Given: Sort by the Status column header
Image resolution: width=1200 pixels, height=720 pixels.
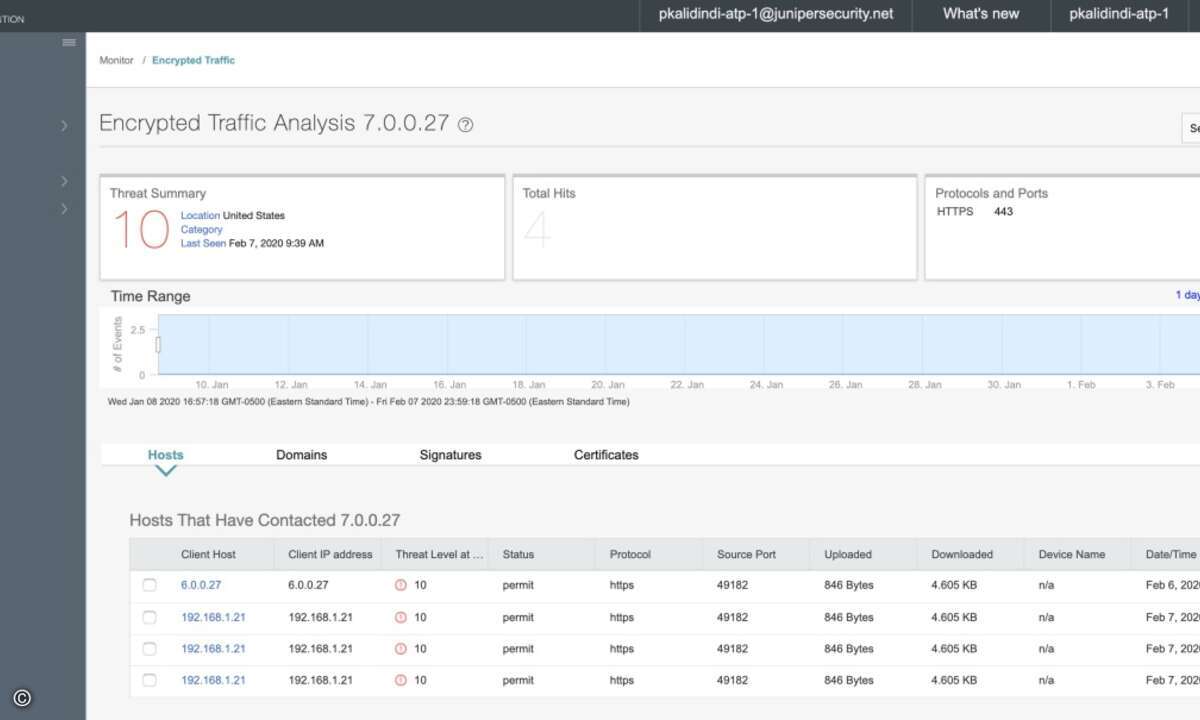Looking at the screenshot, I should click(x=518, y=554).
